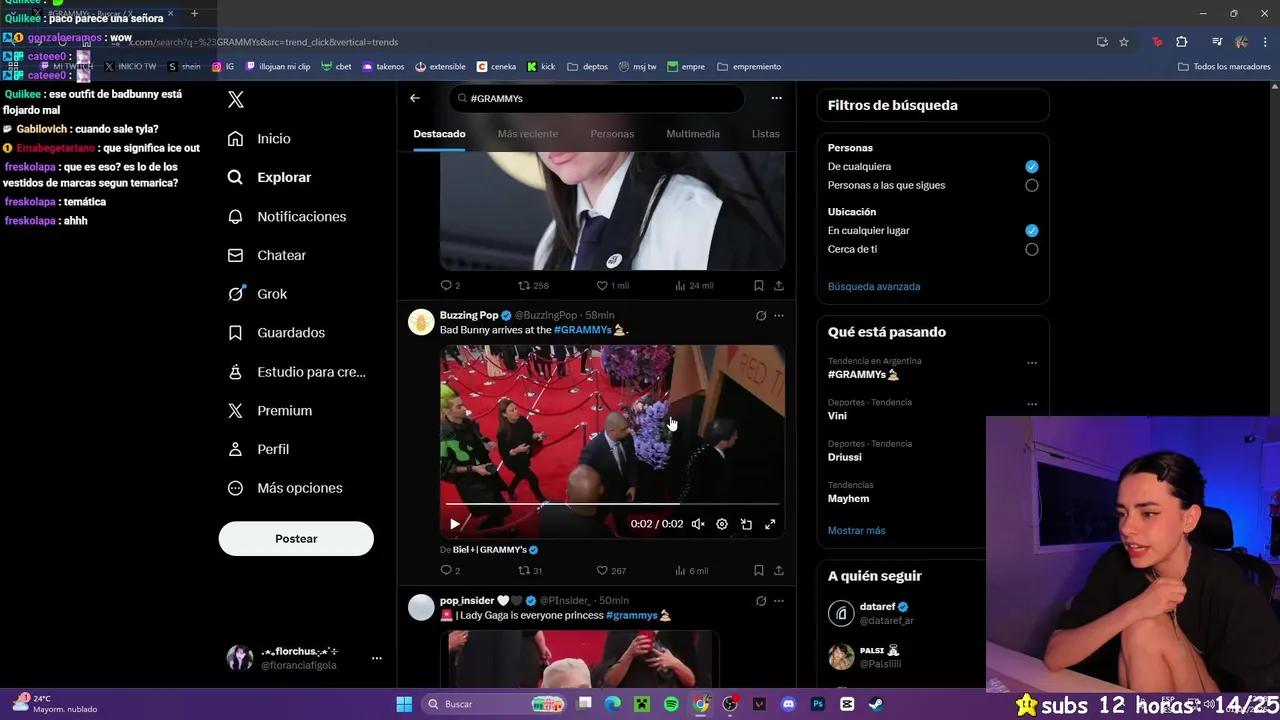
Task: Click Mostrar más under trends
Action: click(856, 530)
